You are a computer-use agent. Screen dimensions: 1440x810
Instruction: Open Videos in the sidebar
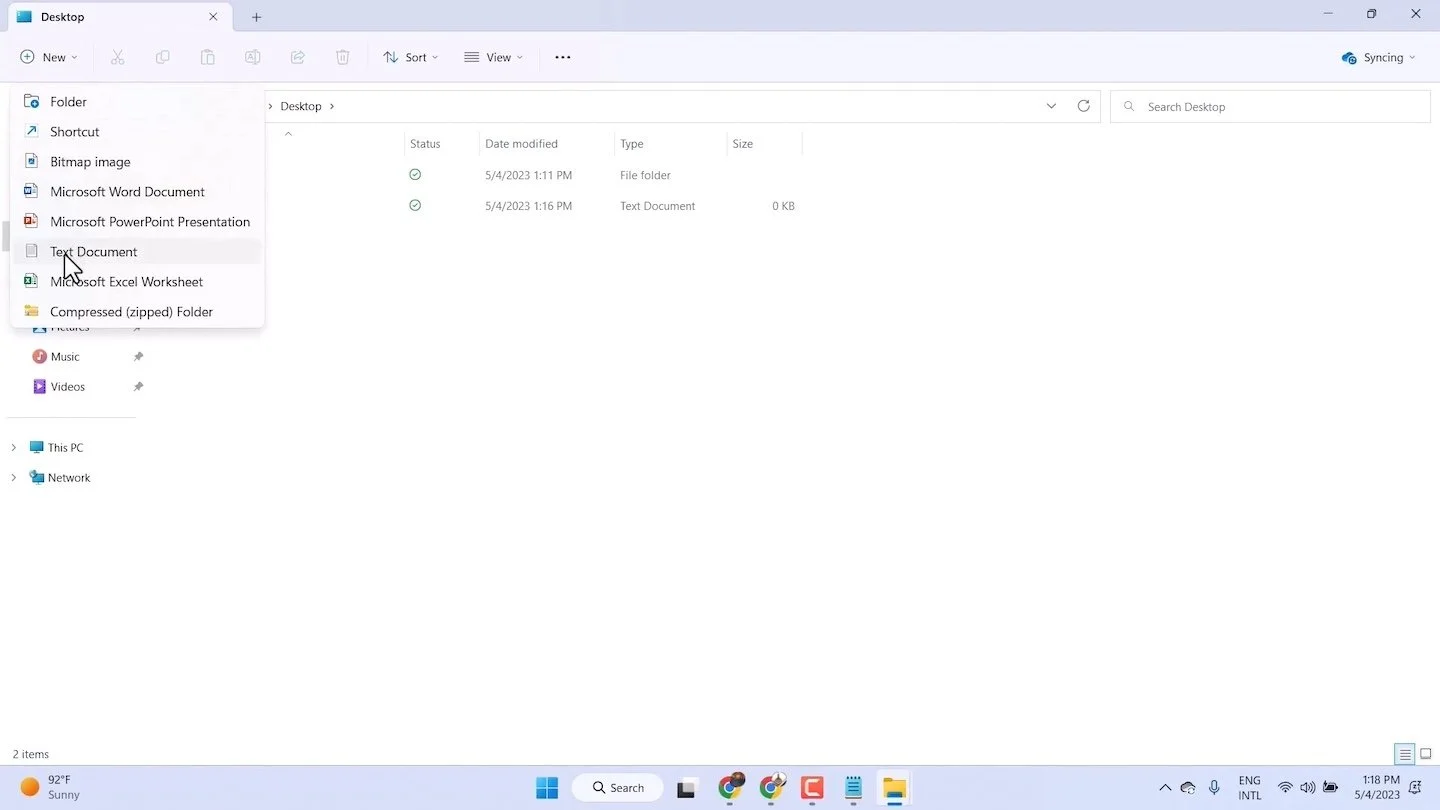68,387
